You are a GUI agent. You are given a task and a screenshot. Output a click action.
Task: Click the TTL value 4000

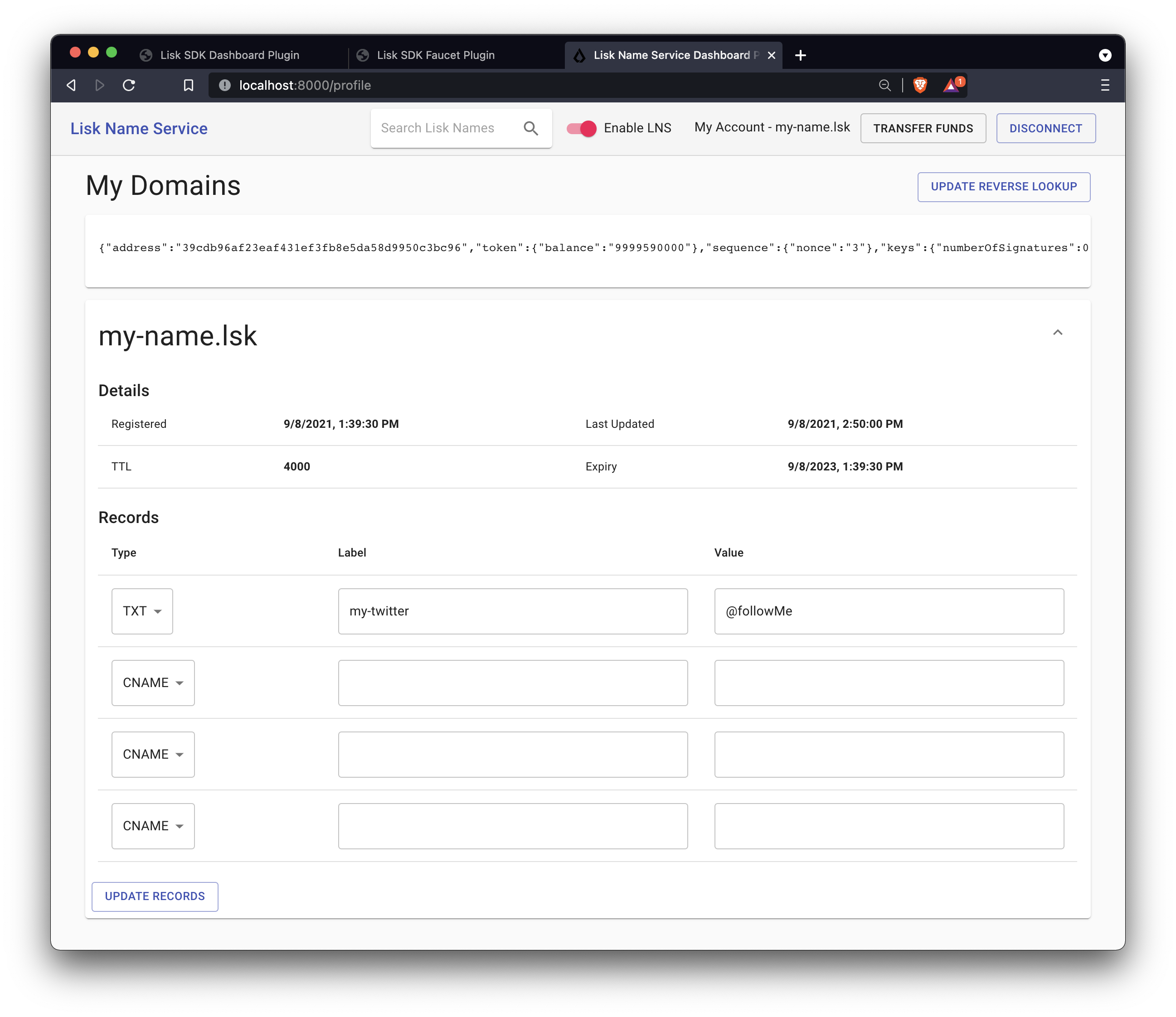click(x=297, y=466)
